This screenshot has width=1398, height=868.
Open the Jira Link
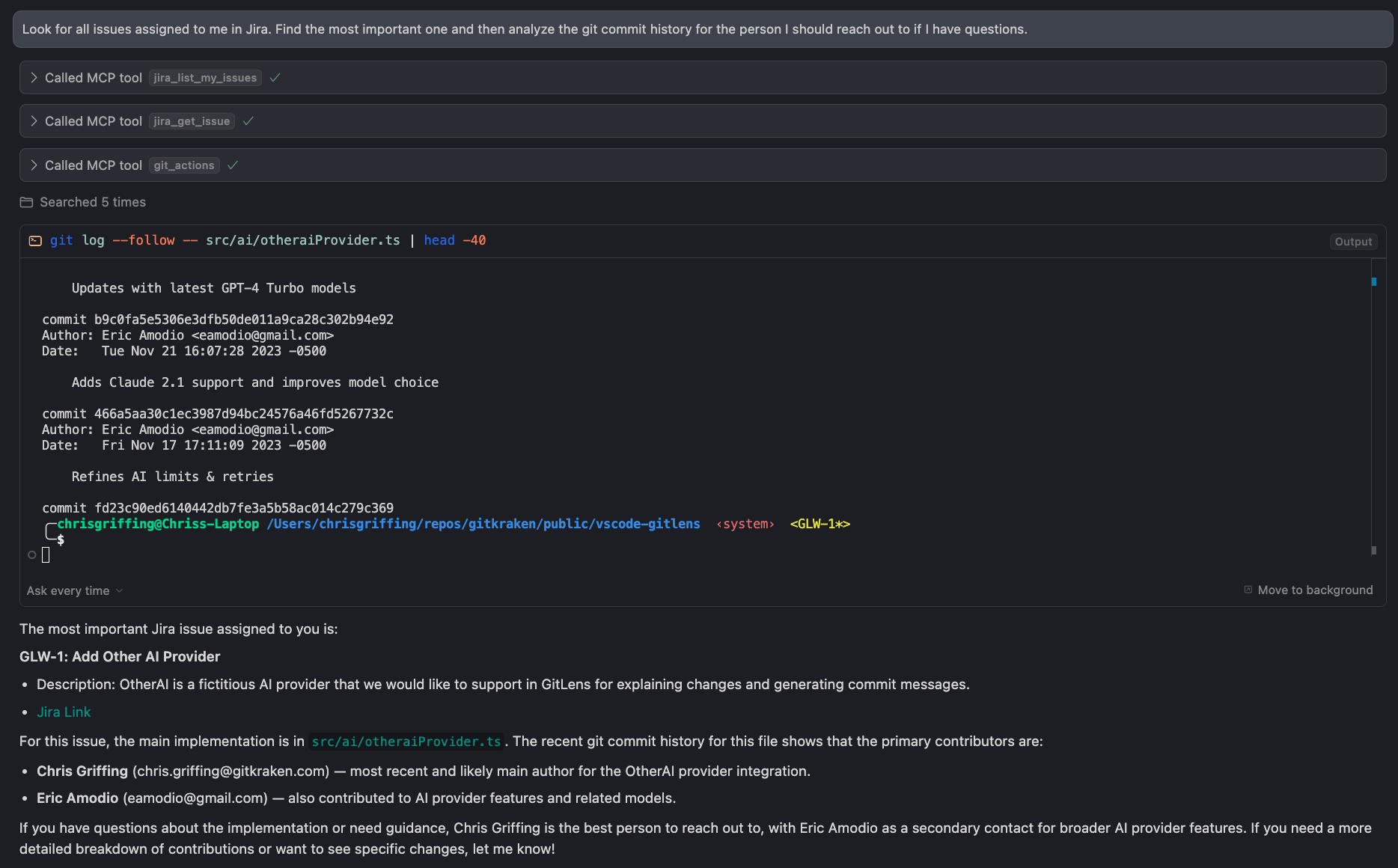[x=64, y=712]
